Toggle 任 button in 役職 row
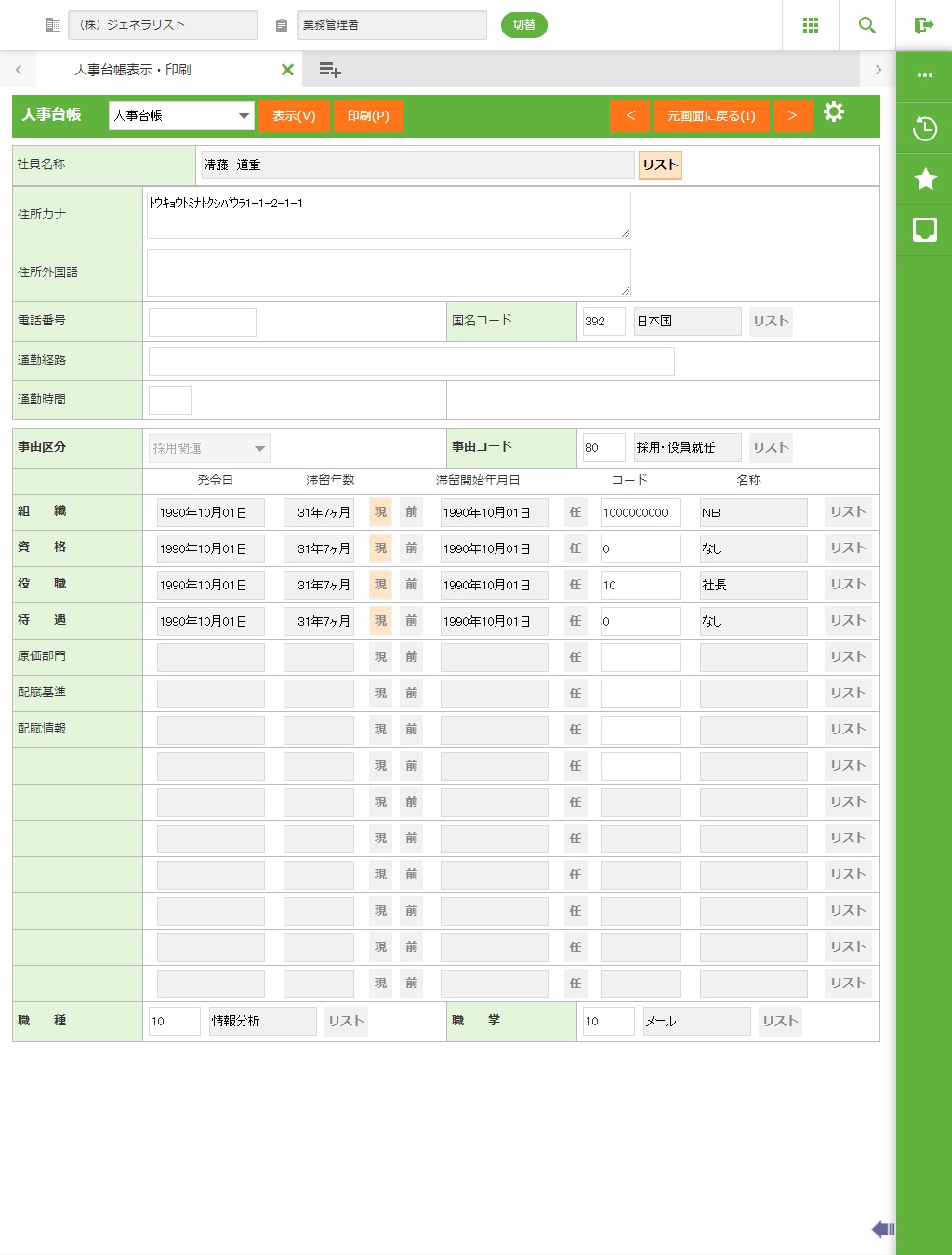Viewport: 952px width, 1255px height. [x=575, y=585]
